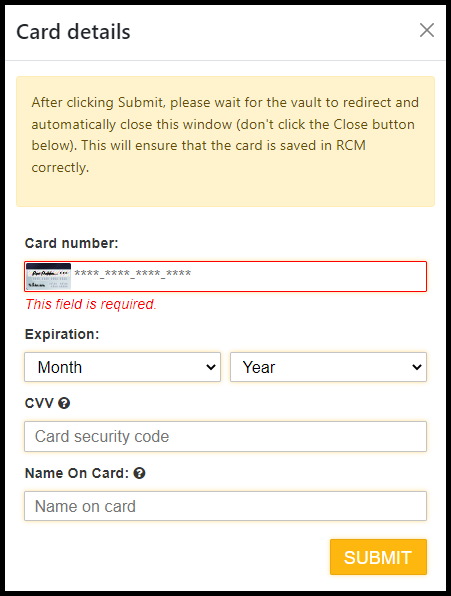Click the credit card image icon
This screenshot has height=596, width=451.
(x=48, y=276)
